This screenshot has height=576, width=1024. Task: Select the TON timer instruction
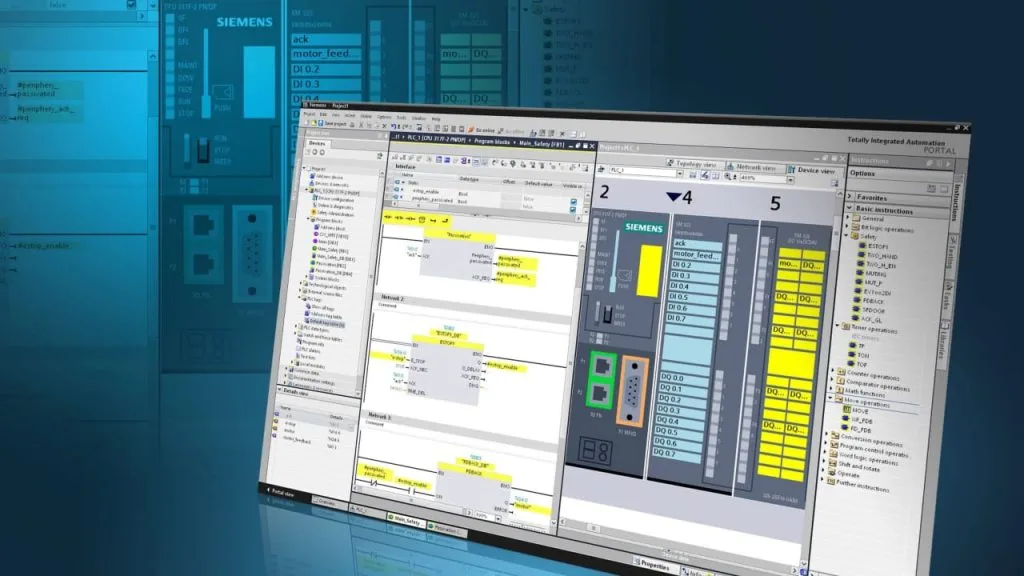[x=859, y=356]
